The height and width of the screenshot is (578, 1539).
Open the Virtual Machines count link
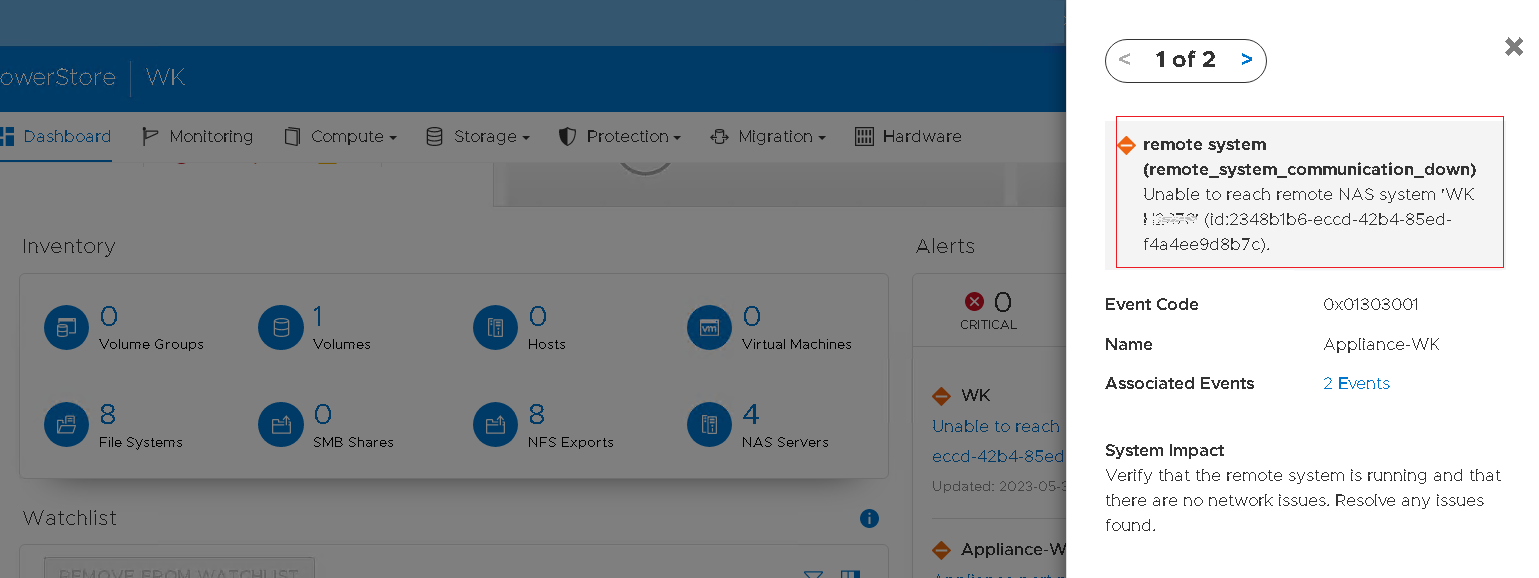point(751,317)
